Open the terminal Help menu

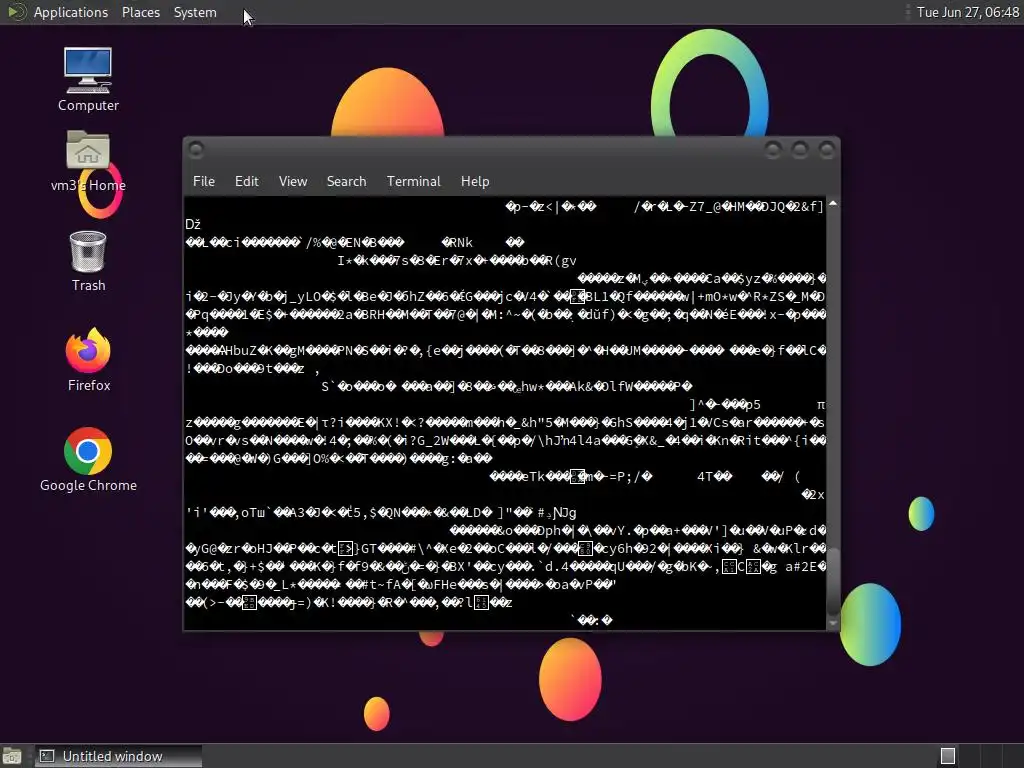(x=475, y=182)
